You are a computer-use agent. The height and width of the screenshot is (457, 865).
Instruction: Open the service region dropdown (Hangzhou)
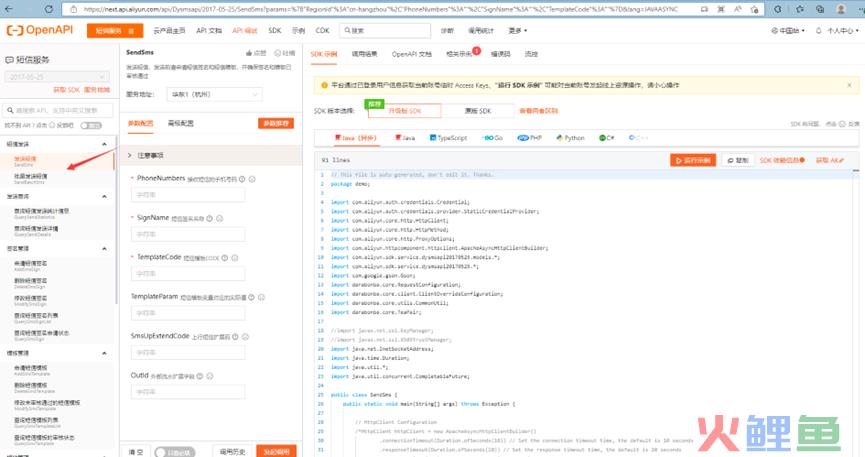pos(215,94)
